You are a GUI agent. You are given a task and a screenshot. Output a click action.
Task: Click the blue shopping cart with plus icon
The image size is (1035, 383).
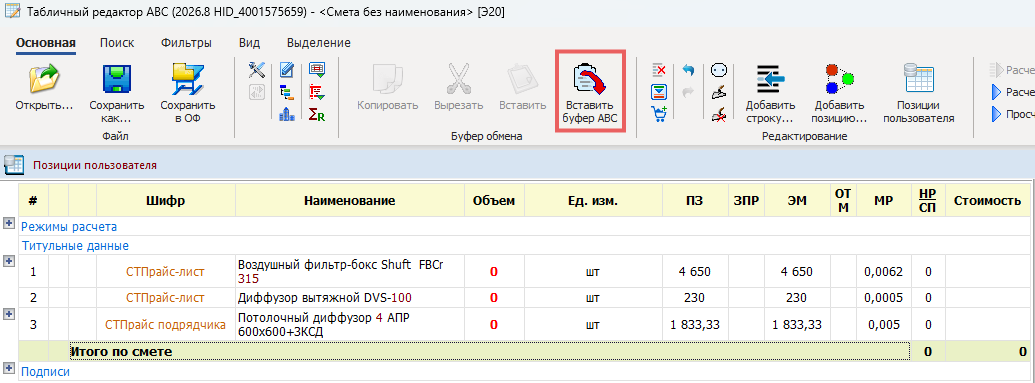(x=658, y=114)
